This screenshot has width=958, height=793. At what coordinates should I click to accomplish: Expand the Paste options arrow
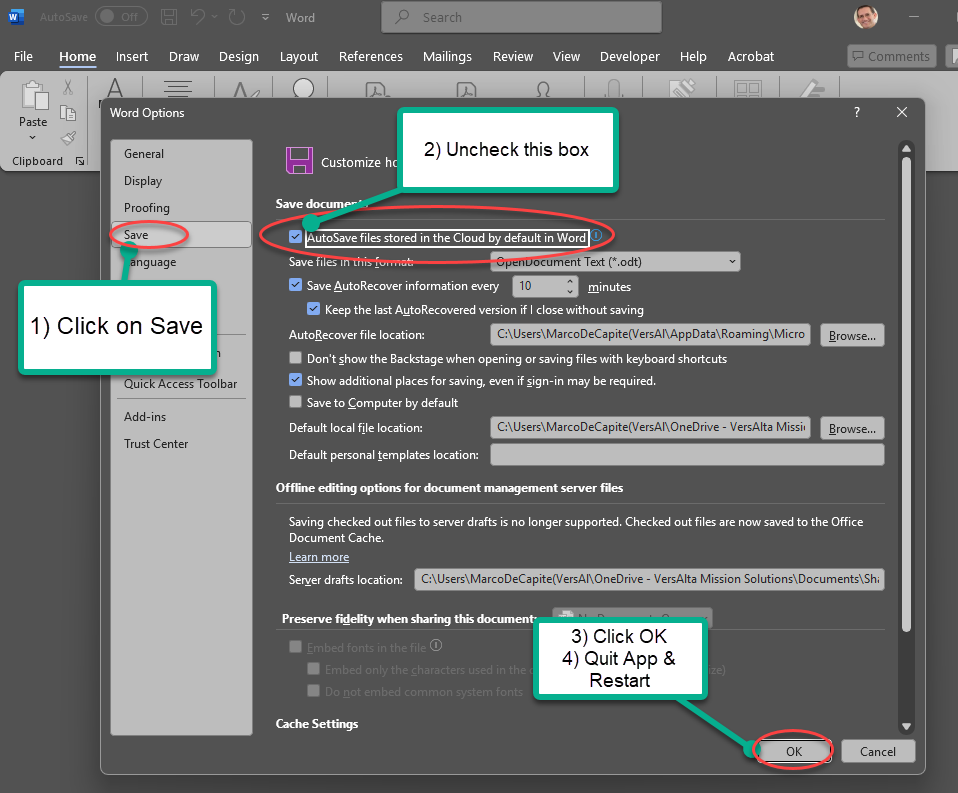click(33, 137)
